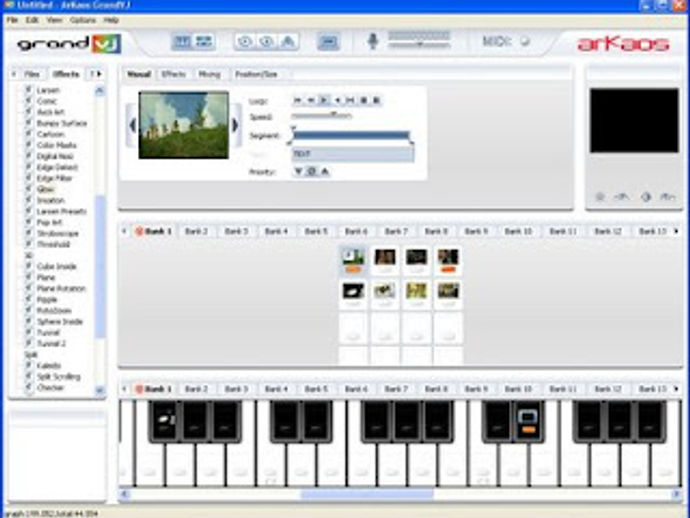This screenshot has width=690, height=518.
Task: Select Bank 10 in the visuals bank row
Action: coord(518,231)
